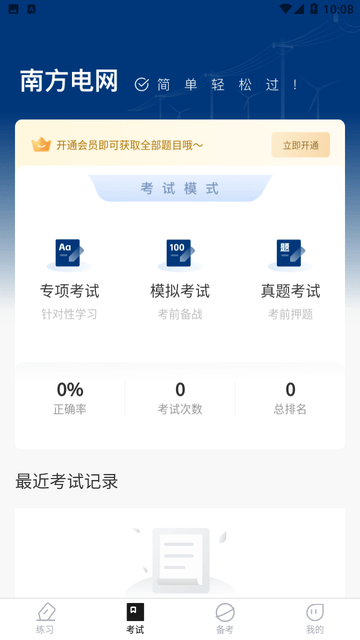Select the 模拟考试 label
The height and width of the screenshot is (640, 360).
[x=180, y=291]
